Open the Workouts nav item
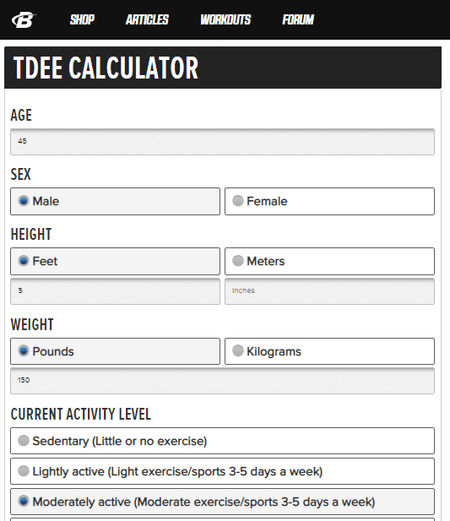Image resolution: width=450 pixels, height=521 pixels. pos(226,20)
